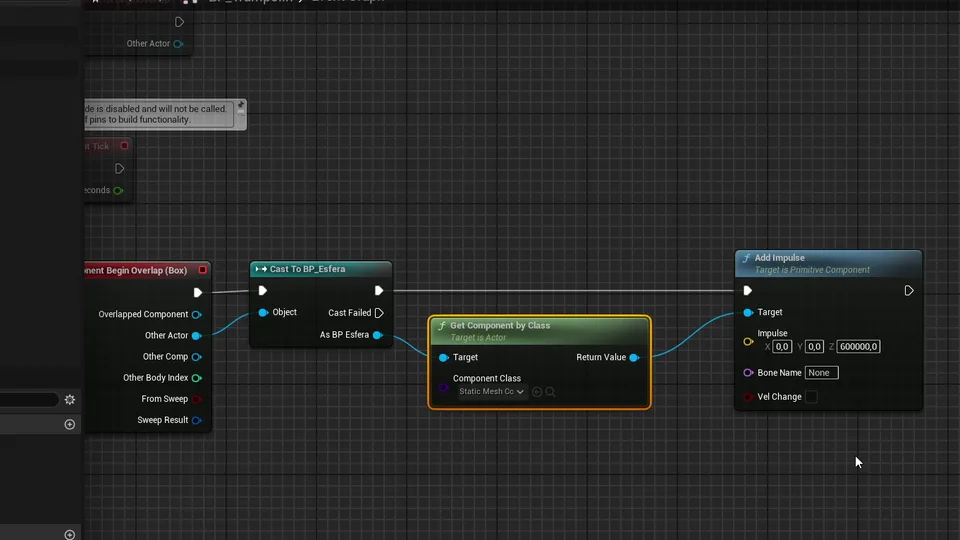Viewport: 960px width, 540px height.
Task: Click the Delta Seconds green output pin
Action: [x=118, y=190]
